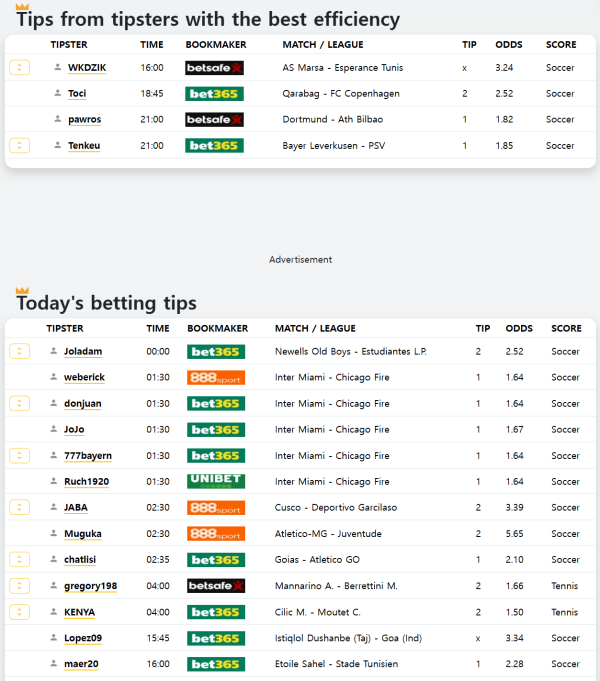600x681 pixels.
Task: Click the Unibet logo in Ruch1920's row
Action: 215,481
